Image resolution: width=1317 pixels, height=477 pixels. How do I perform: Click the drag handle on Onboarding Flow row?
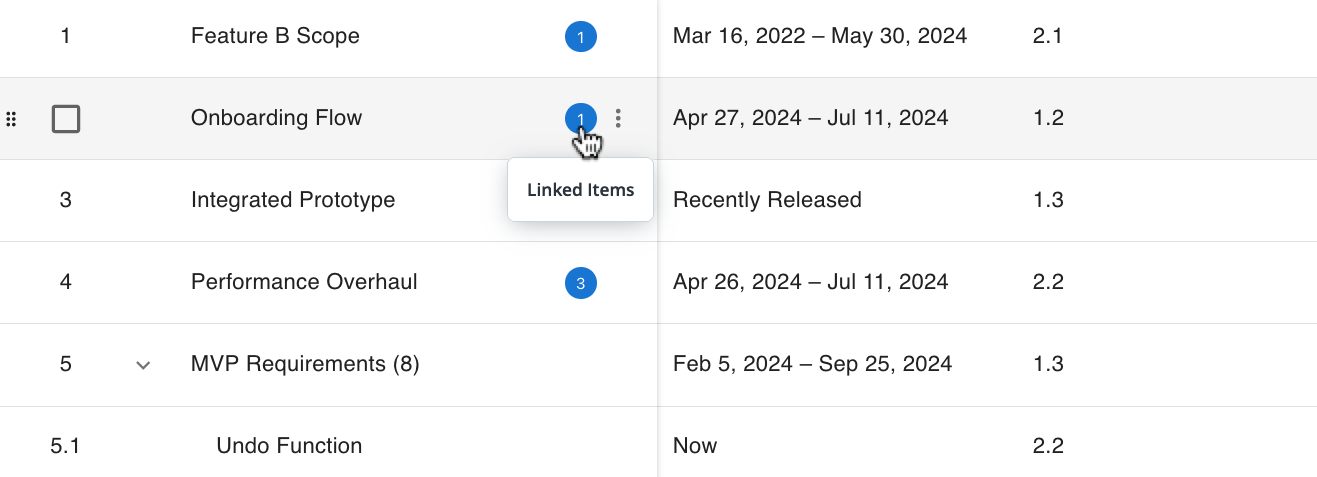[x=12, y=119]
